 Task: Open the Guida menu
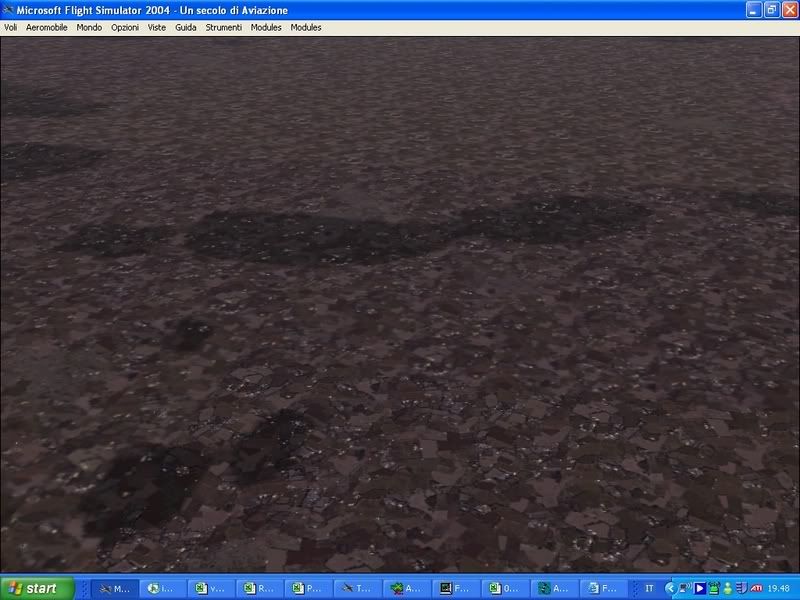point(186,28)
